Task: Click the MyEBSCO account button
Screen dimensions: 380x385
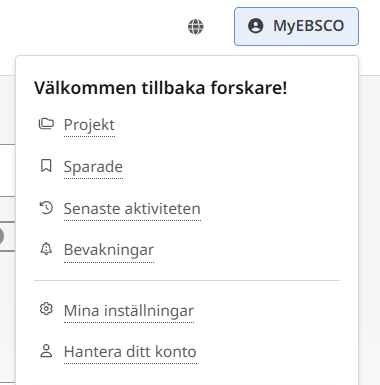Action: point(296,26)
